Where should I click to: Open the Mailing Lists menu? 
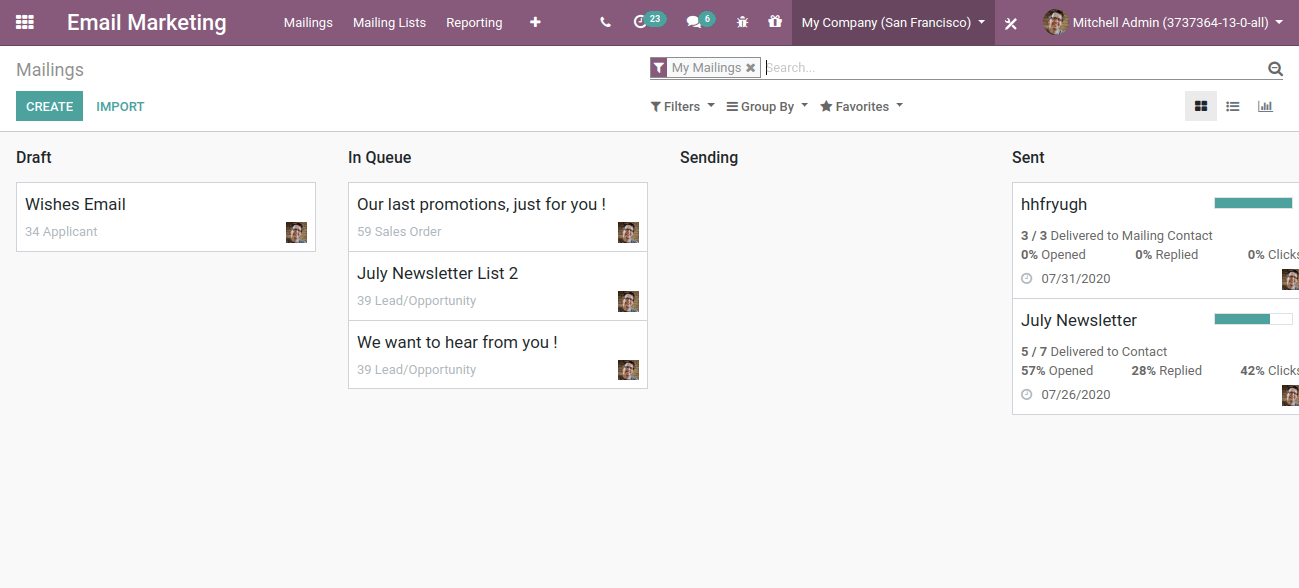pos(389,22)
